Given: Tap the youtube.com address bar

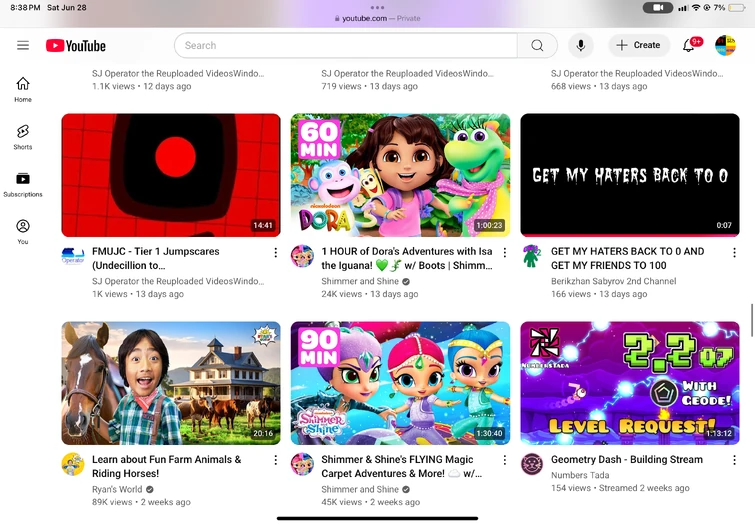Looking at the screenshot, I should coord(378,18).
